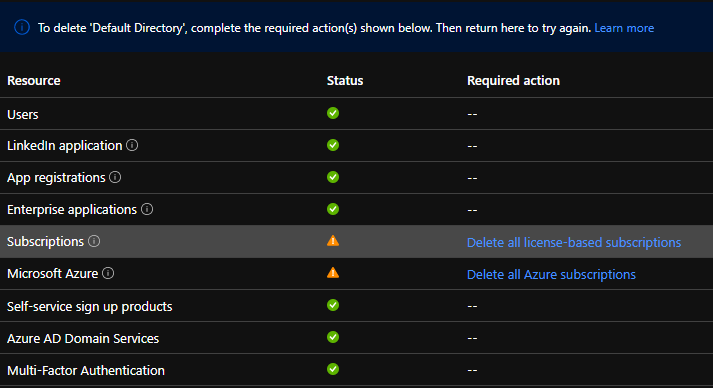Click the green checkmark for Multi-Factor Authentication
Image resolution: width=713 pixels, height=388 pixels.
(x=333, y=369)
